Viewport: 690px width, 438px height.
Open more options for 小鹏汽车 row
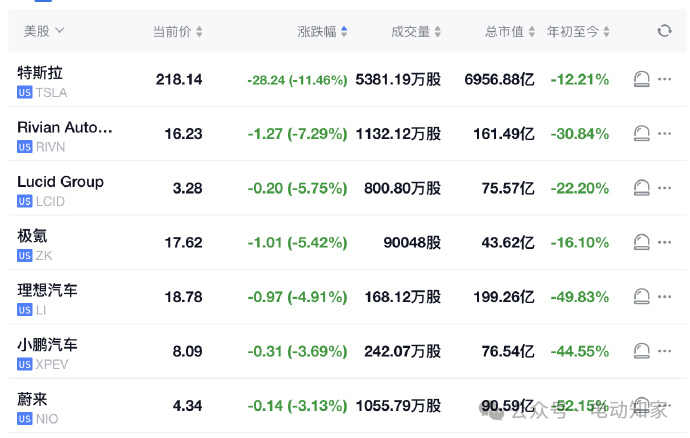[664, 351]
